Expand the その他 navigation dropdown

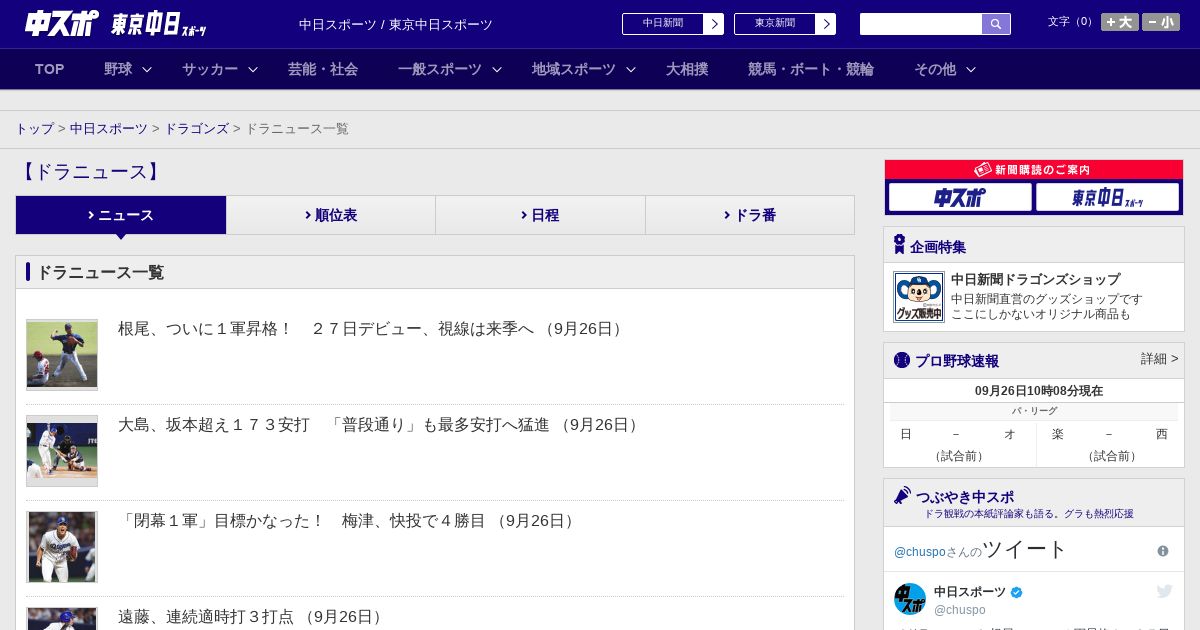click(x=945, y=69)
